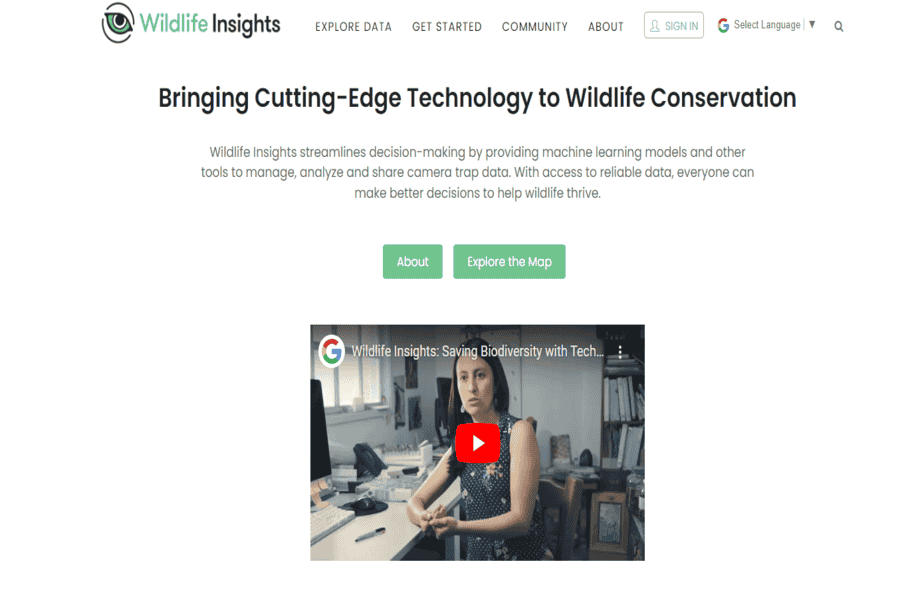
Task: Open the Explore Data menu
Action: tap(353, 27)
